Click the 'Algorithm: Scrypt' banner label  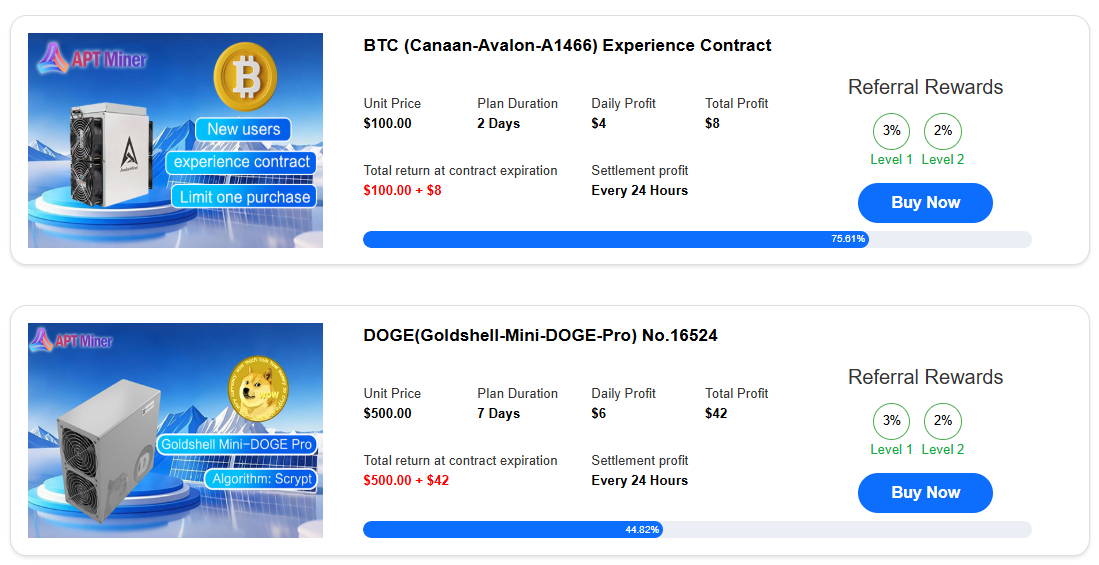click(262, 479)
